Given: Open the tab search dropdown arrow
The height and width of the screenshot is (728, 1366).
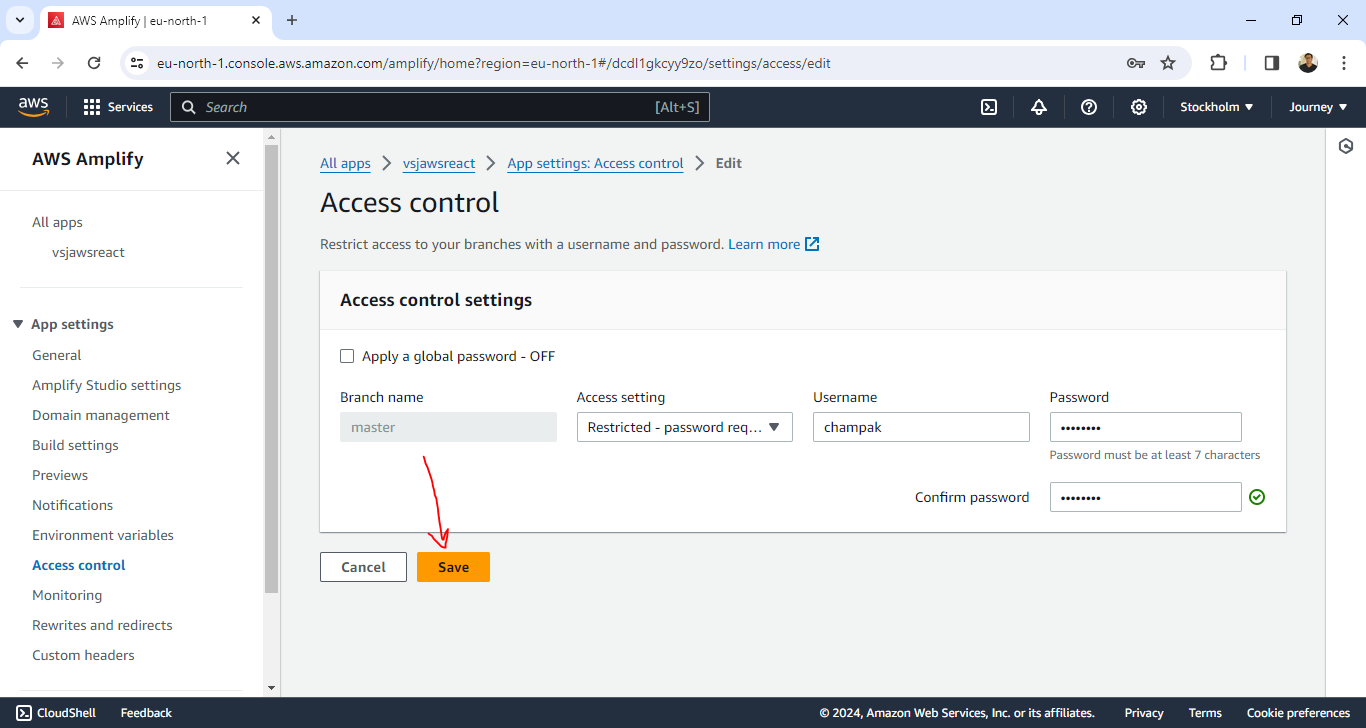Looking at the screenshot, I should (19, 20).
